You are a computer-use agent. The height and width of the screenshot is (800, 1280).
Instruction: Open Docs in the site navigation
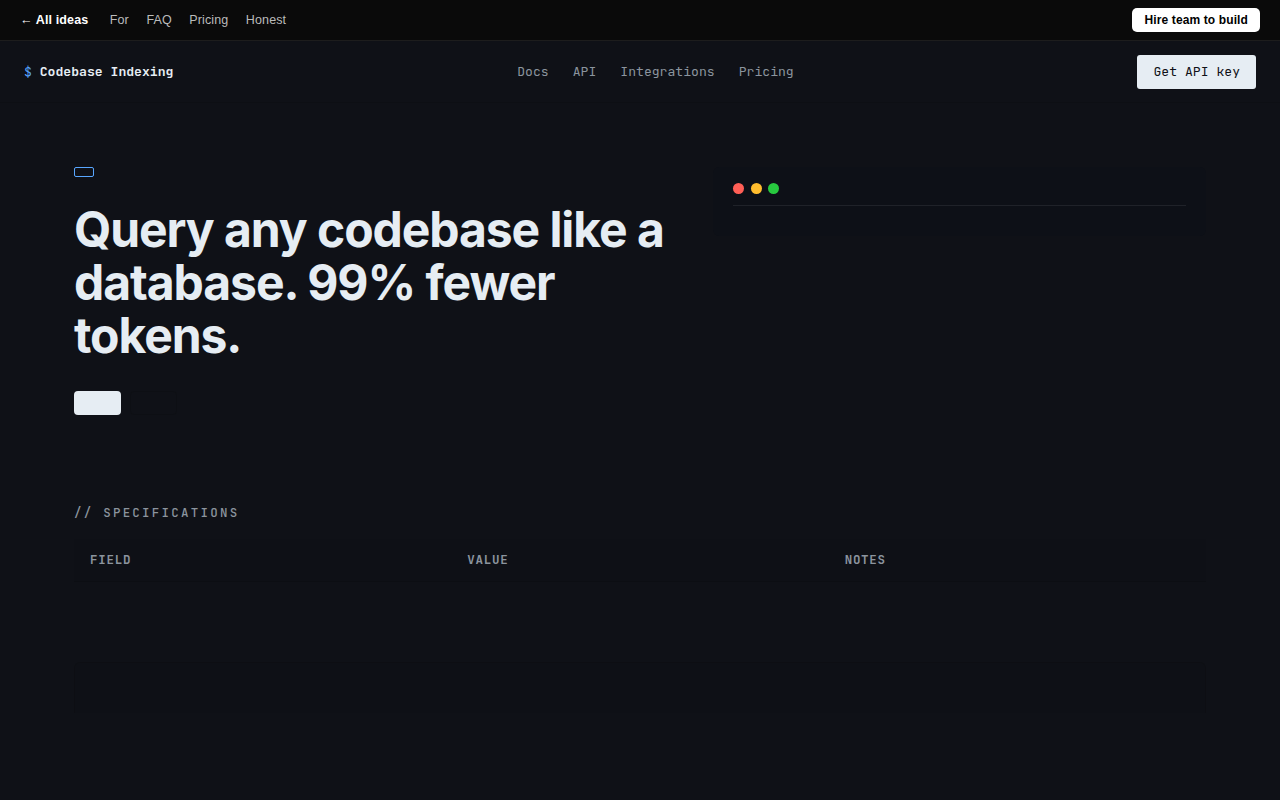click(x=533, y=72)
